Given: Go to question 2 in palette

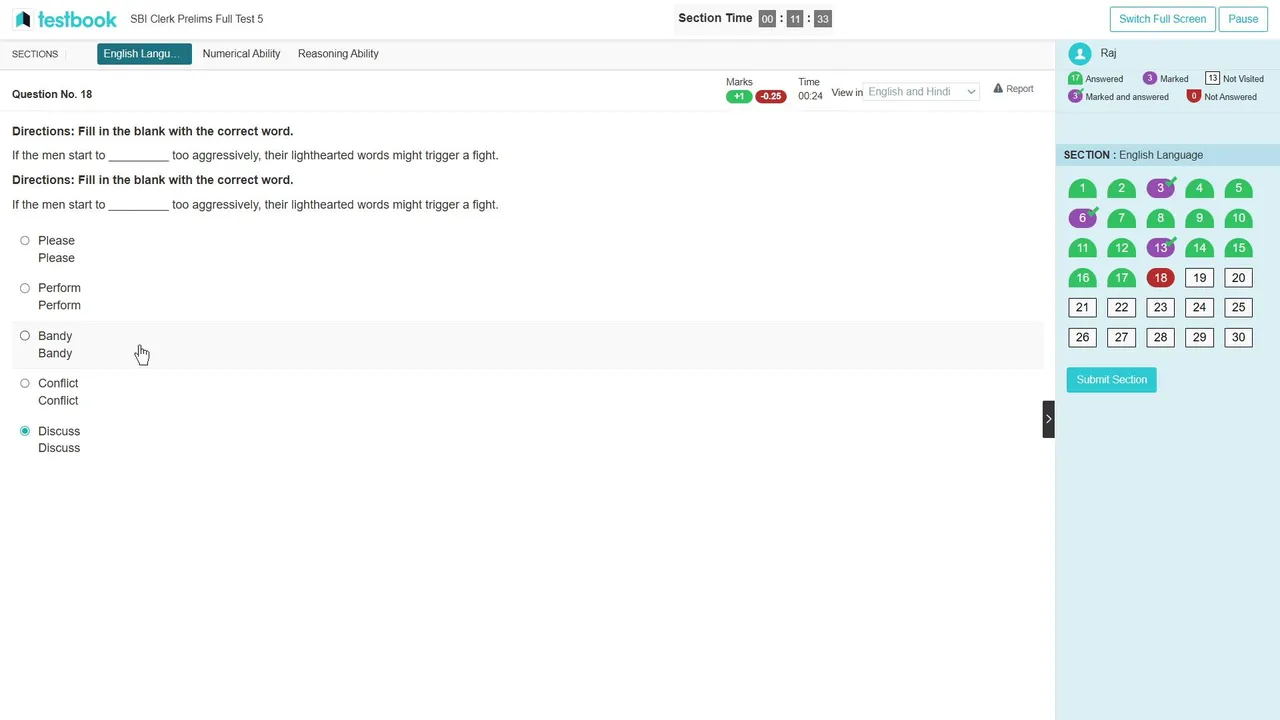Looking at the screenshot, I should 1121,188.
